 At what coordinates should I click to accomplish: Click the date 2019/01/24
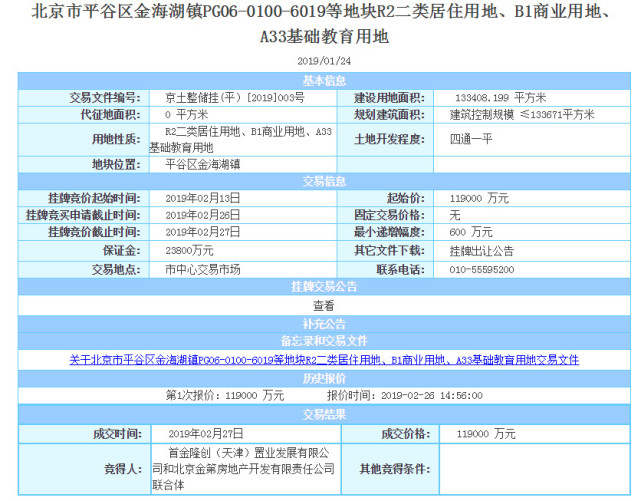click(x=324, y=61)
